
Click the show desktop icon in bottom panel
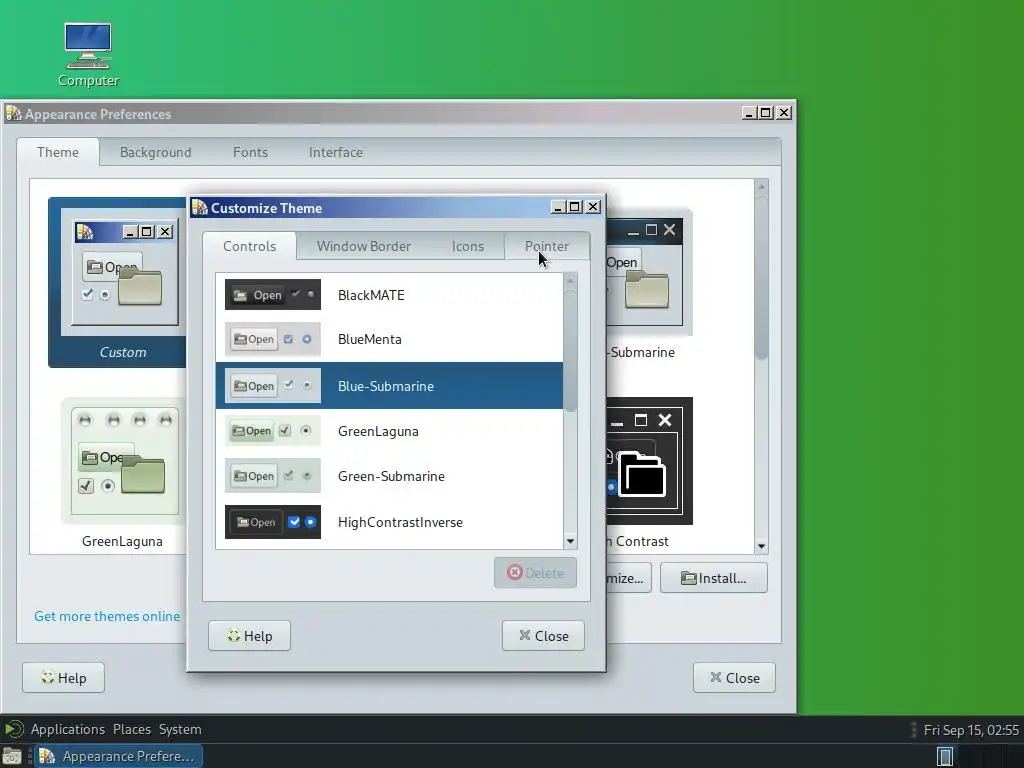point(12,756)
